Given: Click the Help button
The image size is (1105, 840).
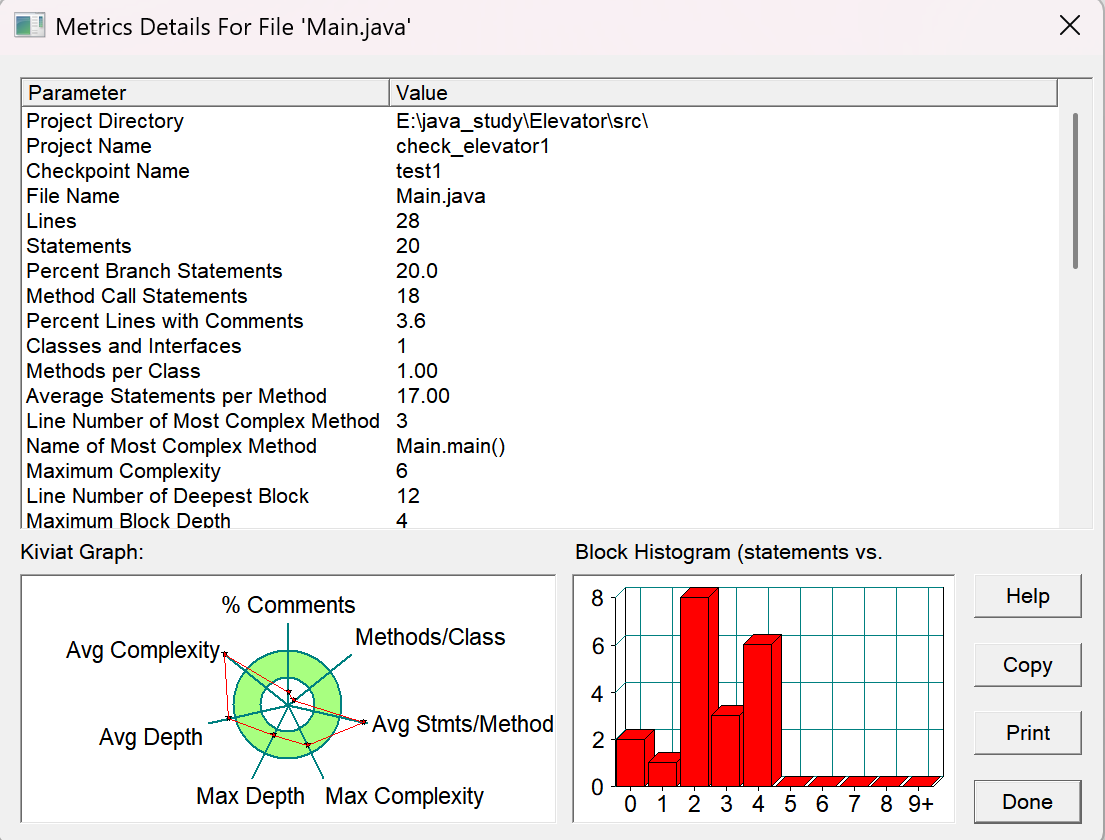Looking at the screenshot, I should pos(1027,596).
